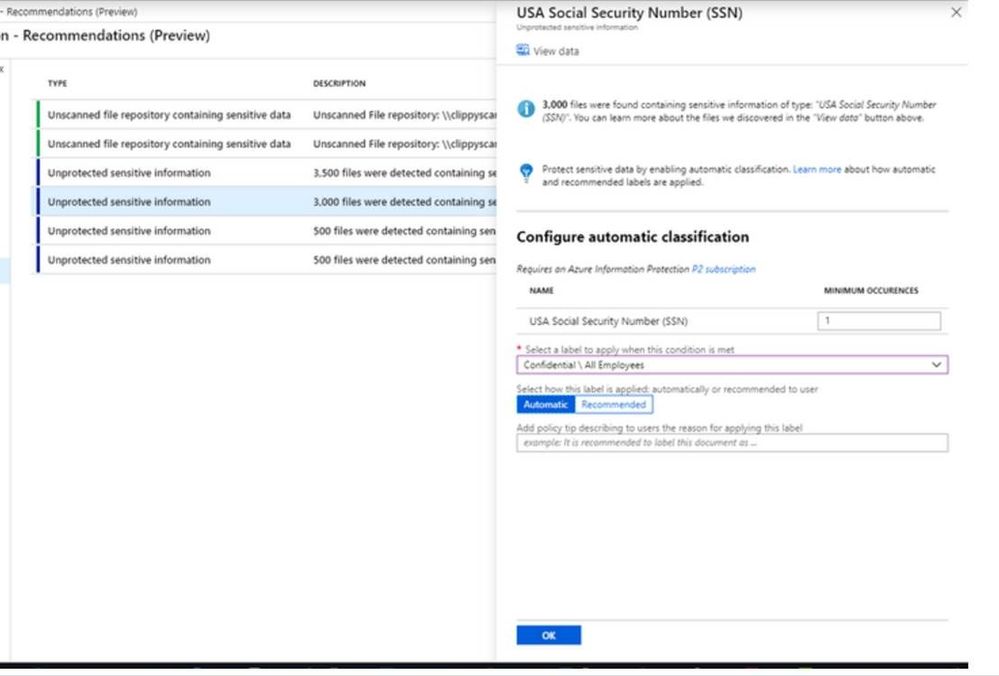Viewport: 999px width, 676px height.
Task: Select second Unscanned file repository row
Action: click(266, 144)
